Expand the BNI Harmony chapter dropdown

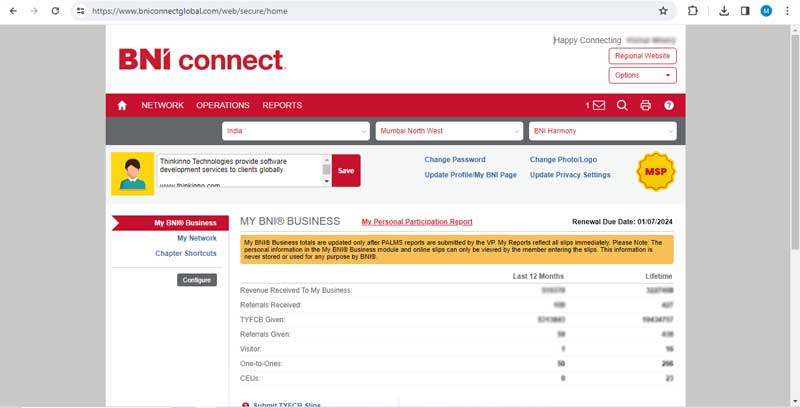point(603,131)
